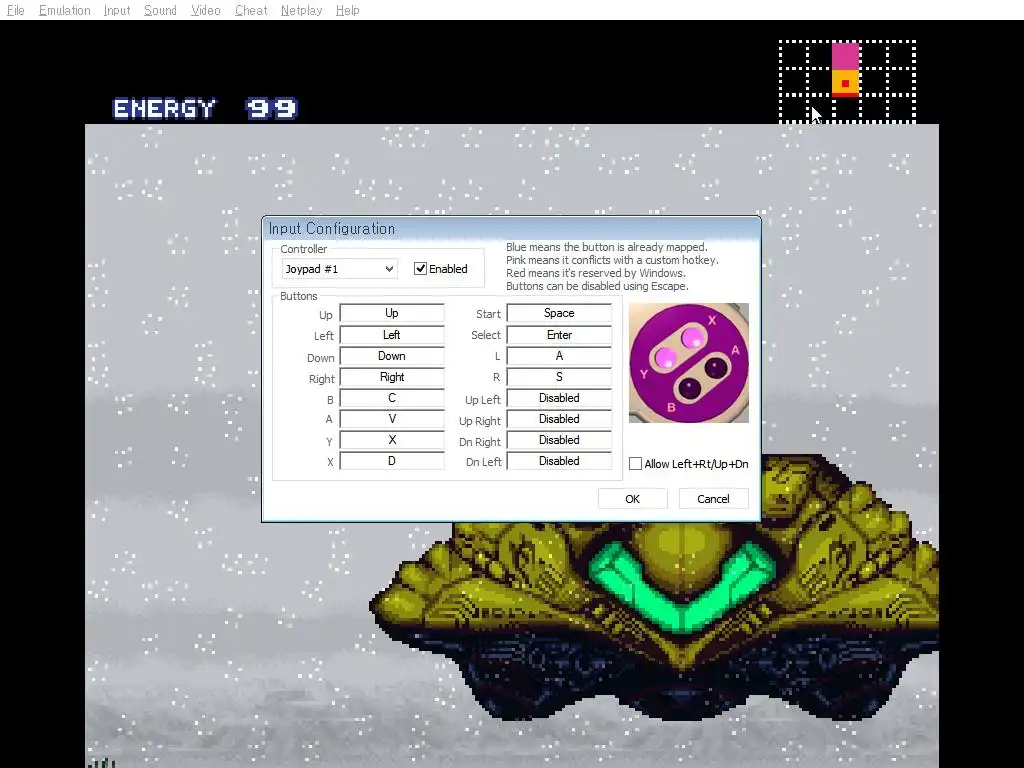
Task: Select the Select field mapped to Enter
Action: tap(559, 335)
